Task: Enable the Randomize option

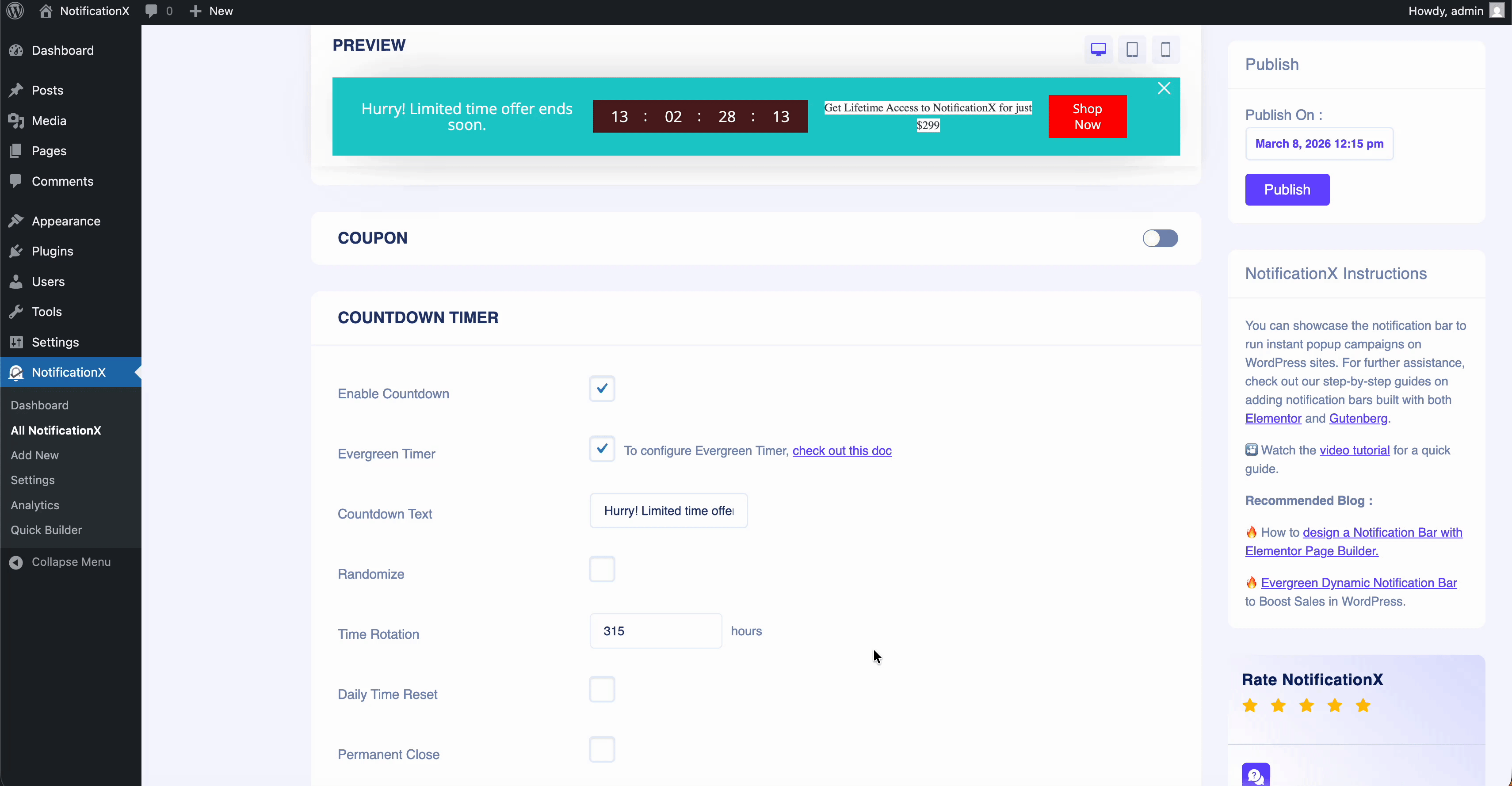Action: pyautogui.click(x=602, y=569)
